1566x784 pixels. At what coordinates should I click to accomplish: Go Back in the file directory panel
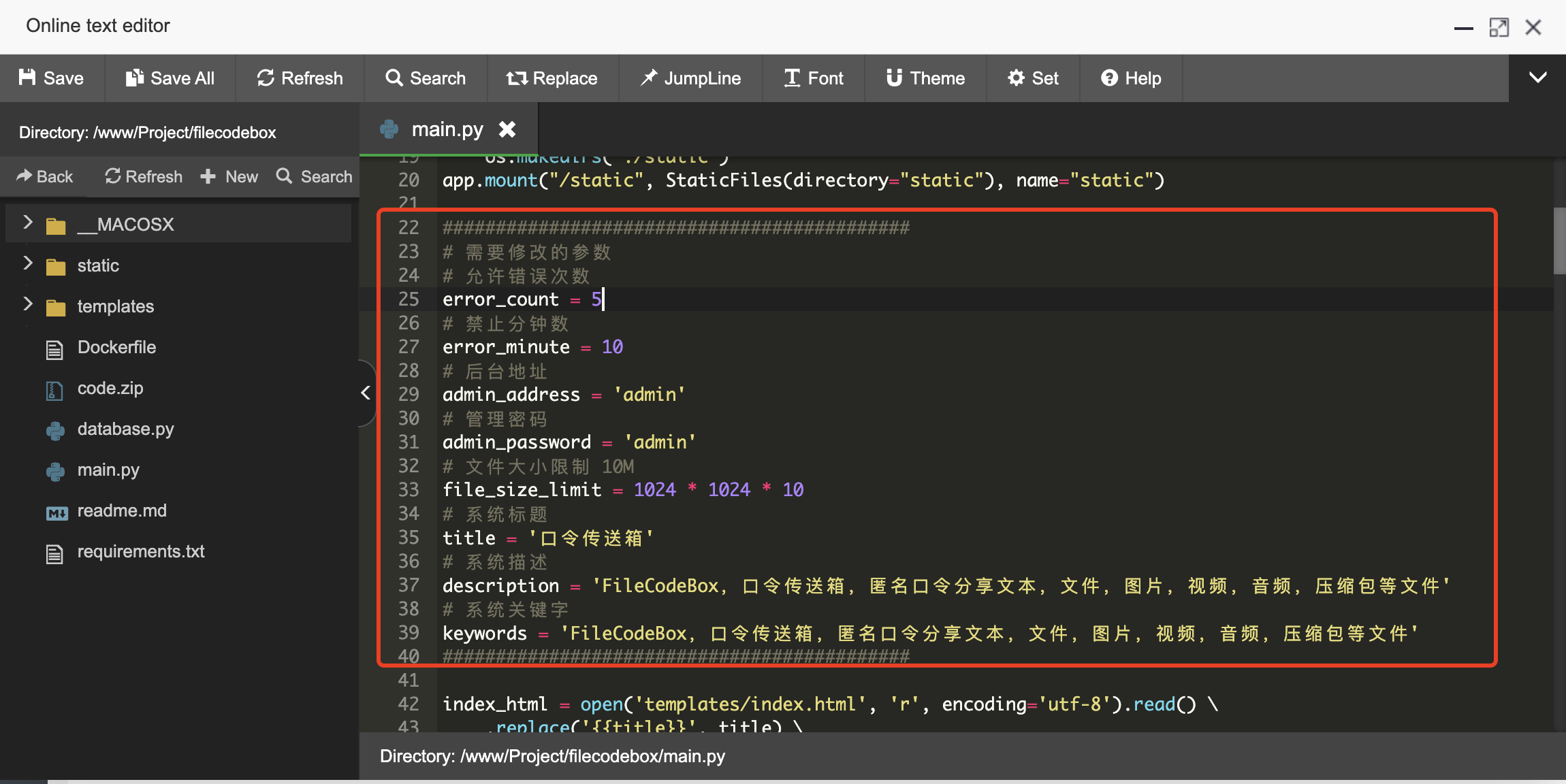pos(44,176)
